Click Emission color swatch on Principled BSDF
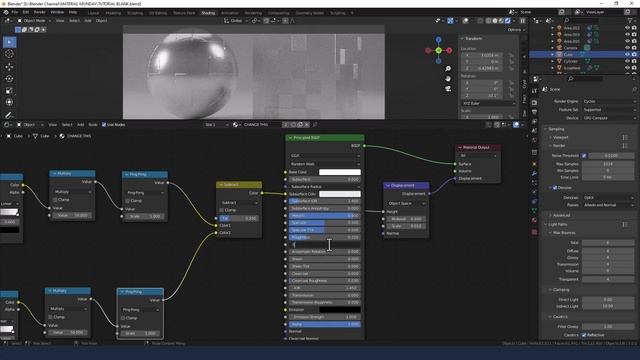Viewport: 640px width, 360px height. point(340,310)
